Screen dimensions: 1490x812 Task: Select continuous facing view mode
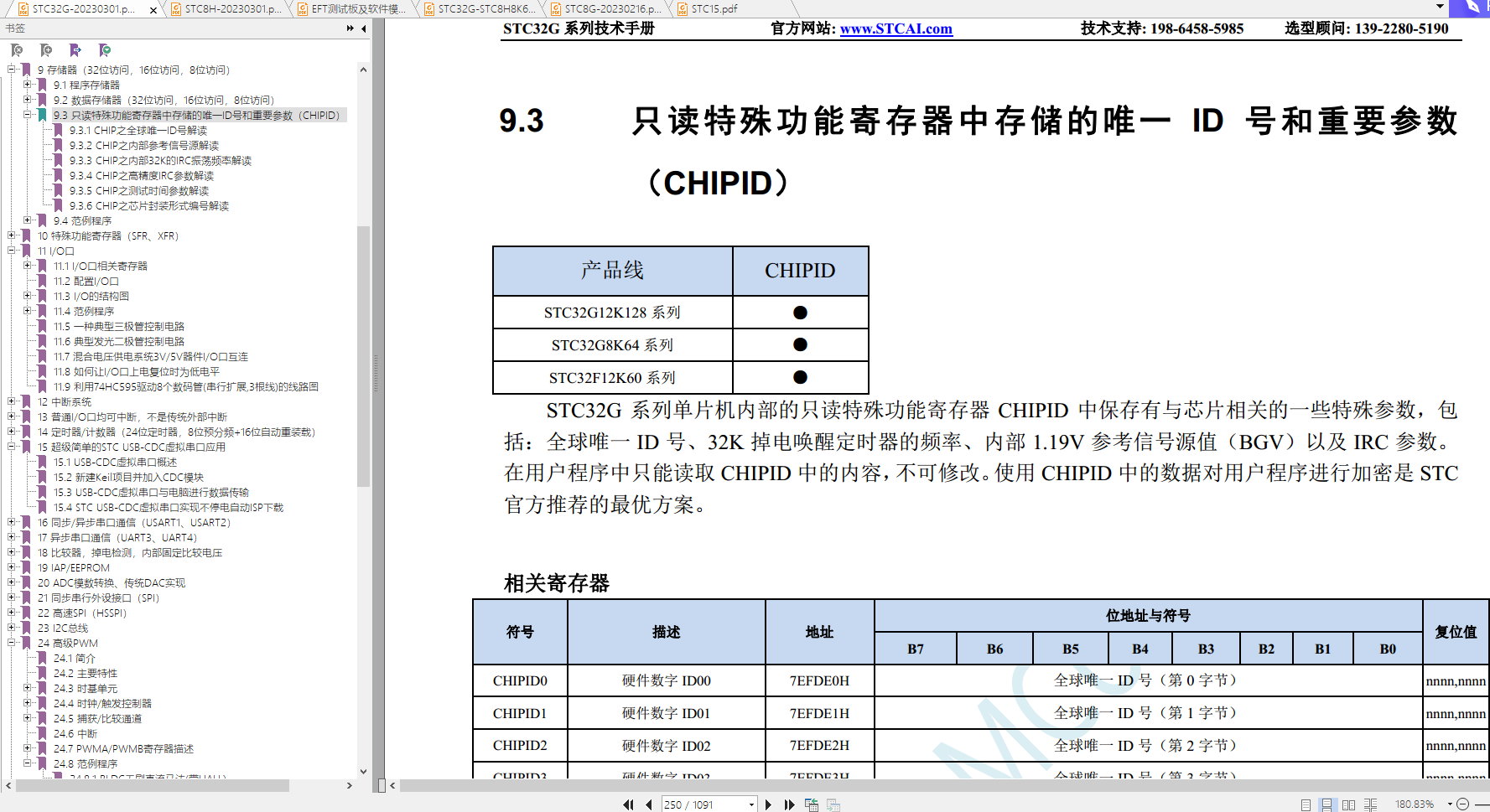click(x=1371, y=804)
